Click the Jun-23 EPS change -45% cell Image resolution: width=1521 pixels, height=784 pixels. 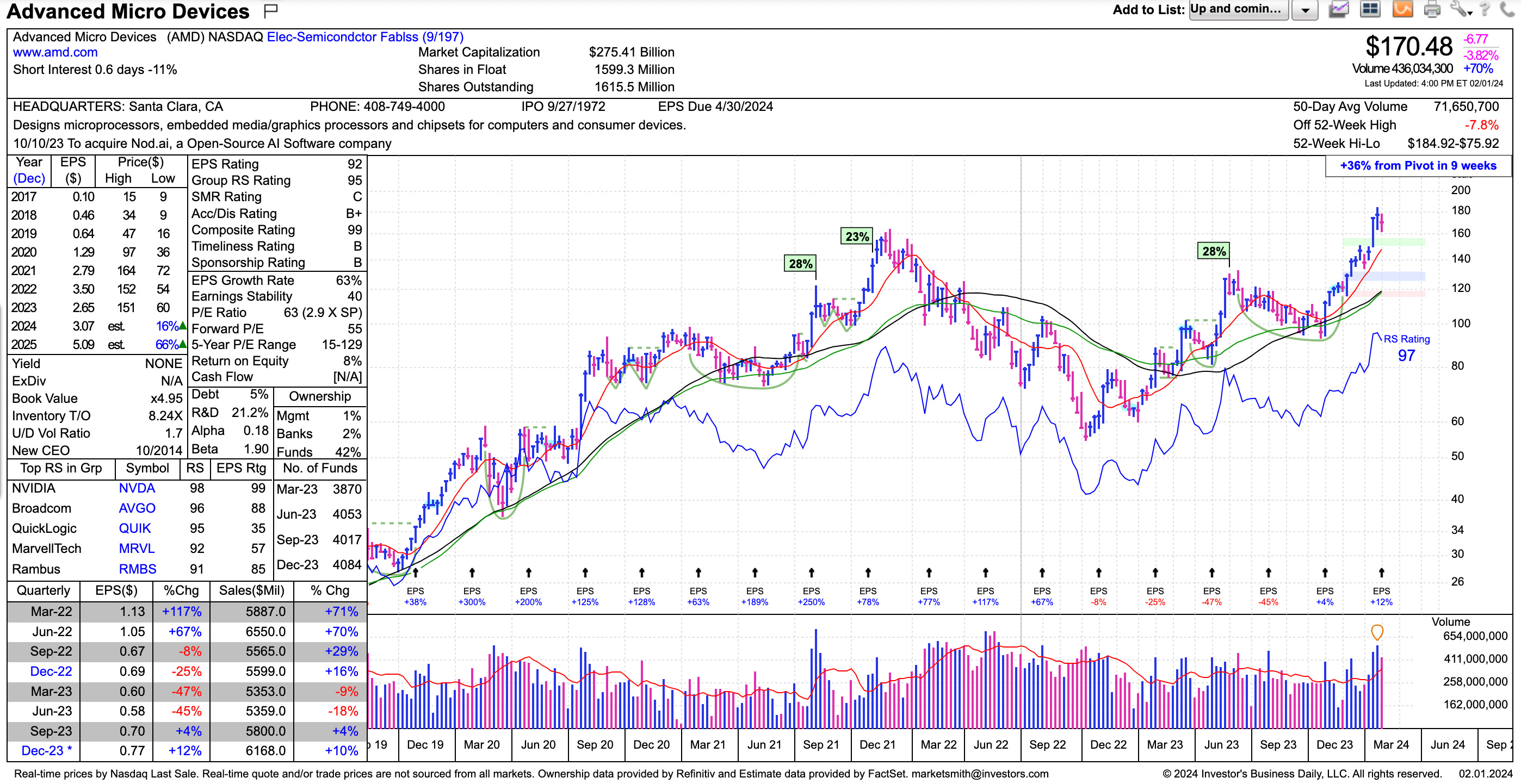pyautogui.click(x=181, y=711)
